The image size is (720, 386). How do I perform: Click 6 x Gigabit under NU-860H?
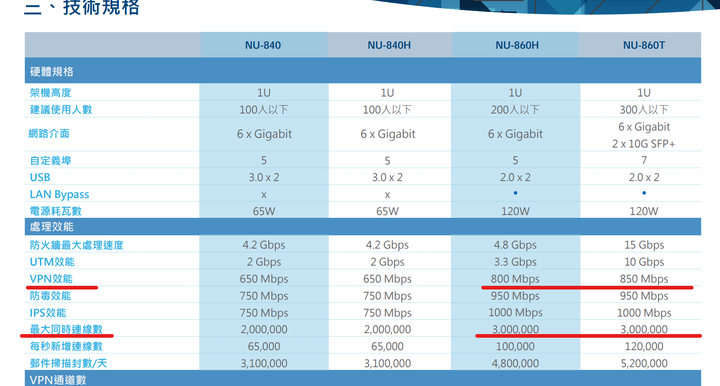point(515,134)
